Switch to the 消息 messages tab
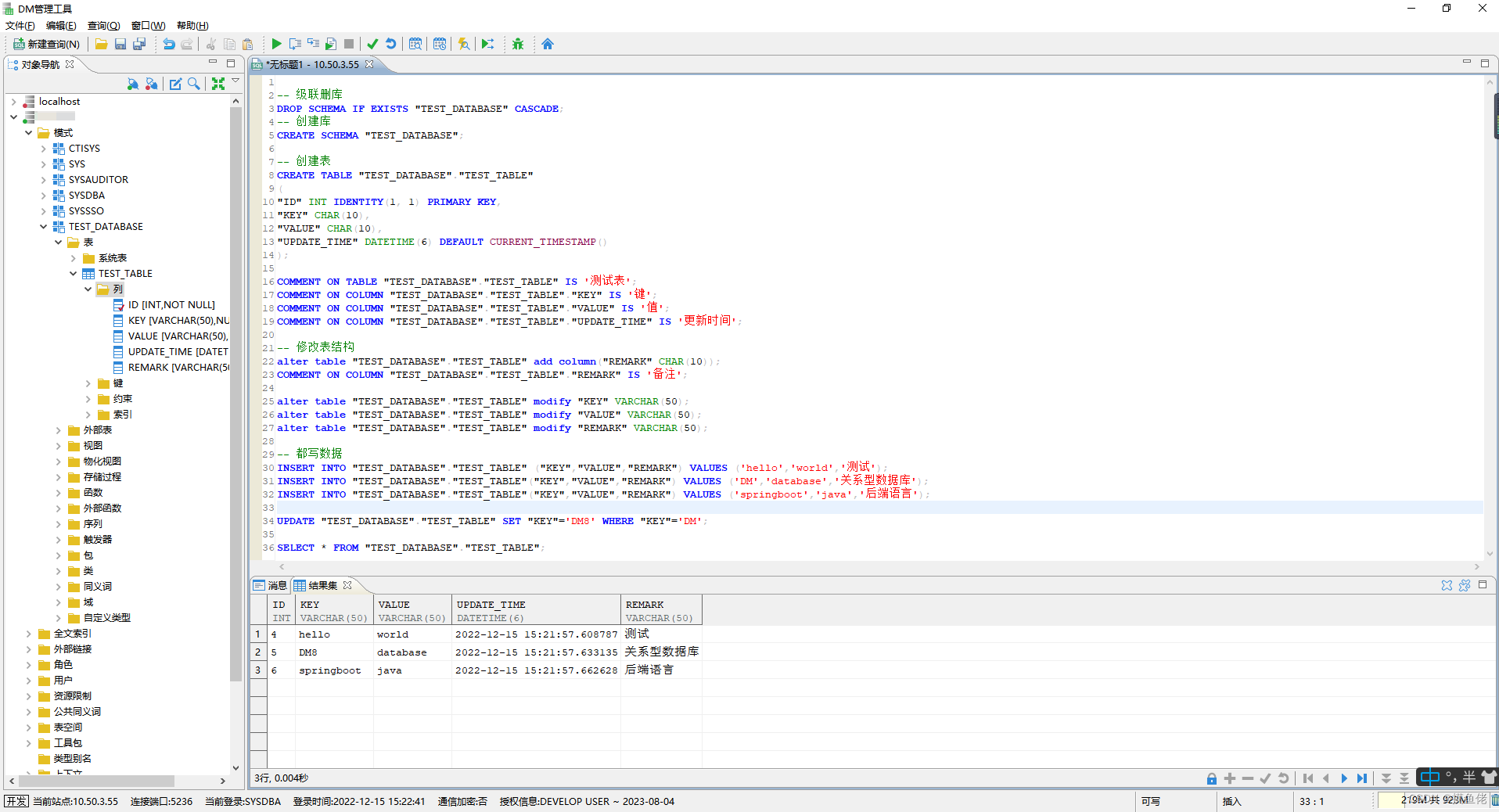1499x812 pixels. pyautogui.click(x=270, y=585)
